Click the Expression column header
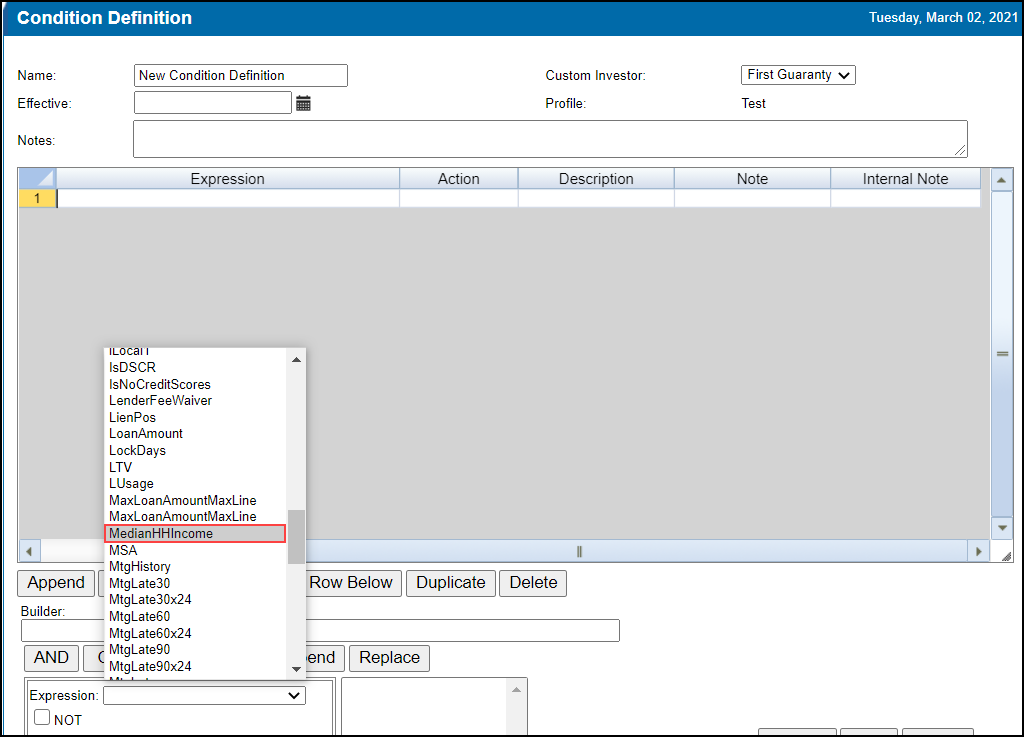 tap(227, 179)
